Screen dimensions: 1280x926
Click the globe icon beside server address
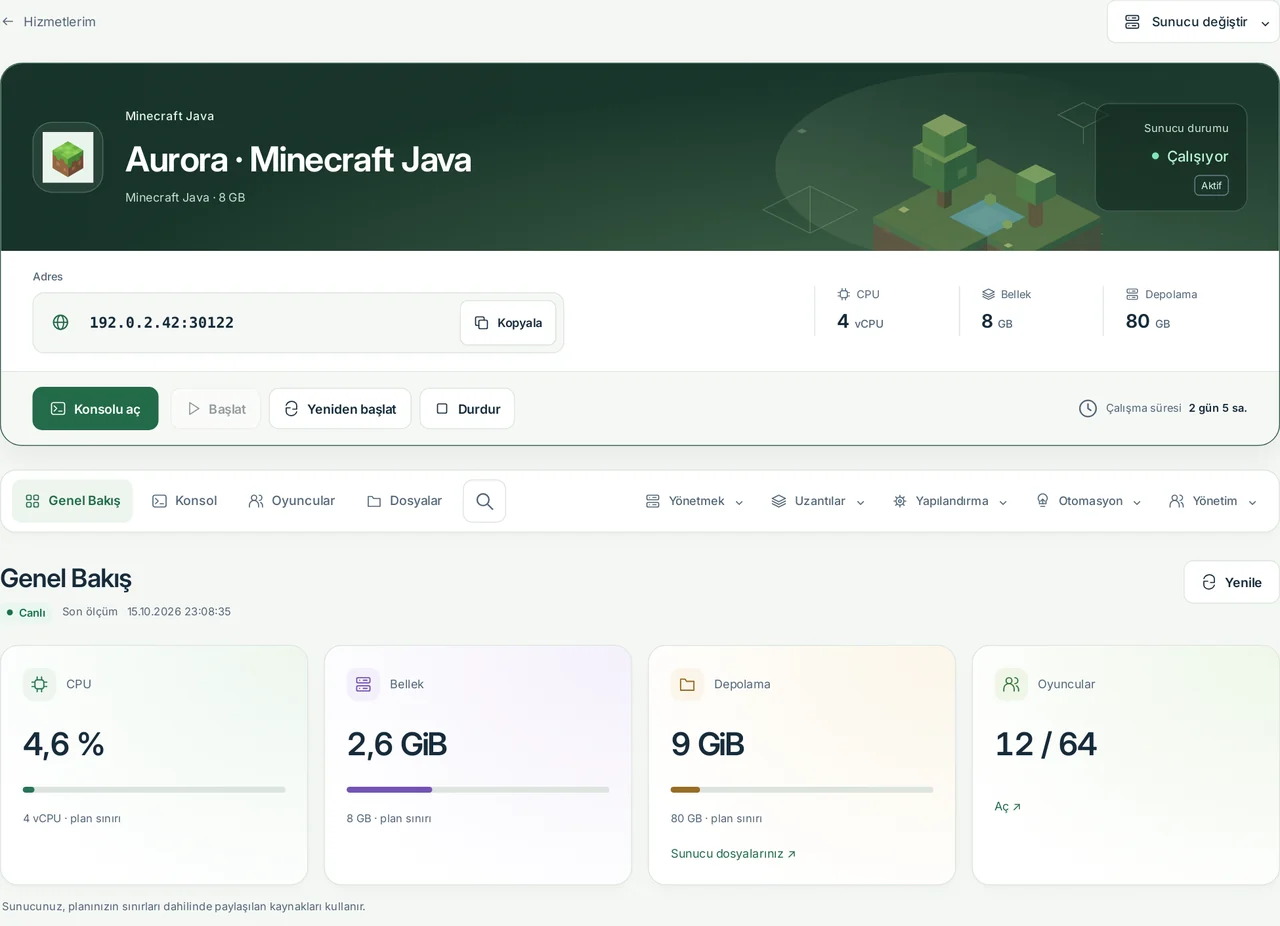pos(61,322)
